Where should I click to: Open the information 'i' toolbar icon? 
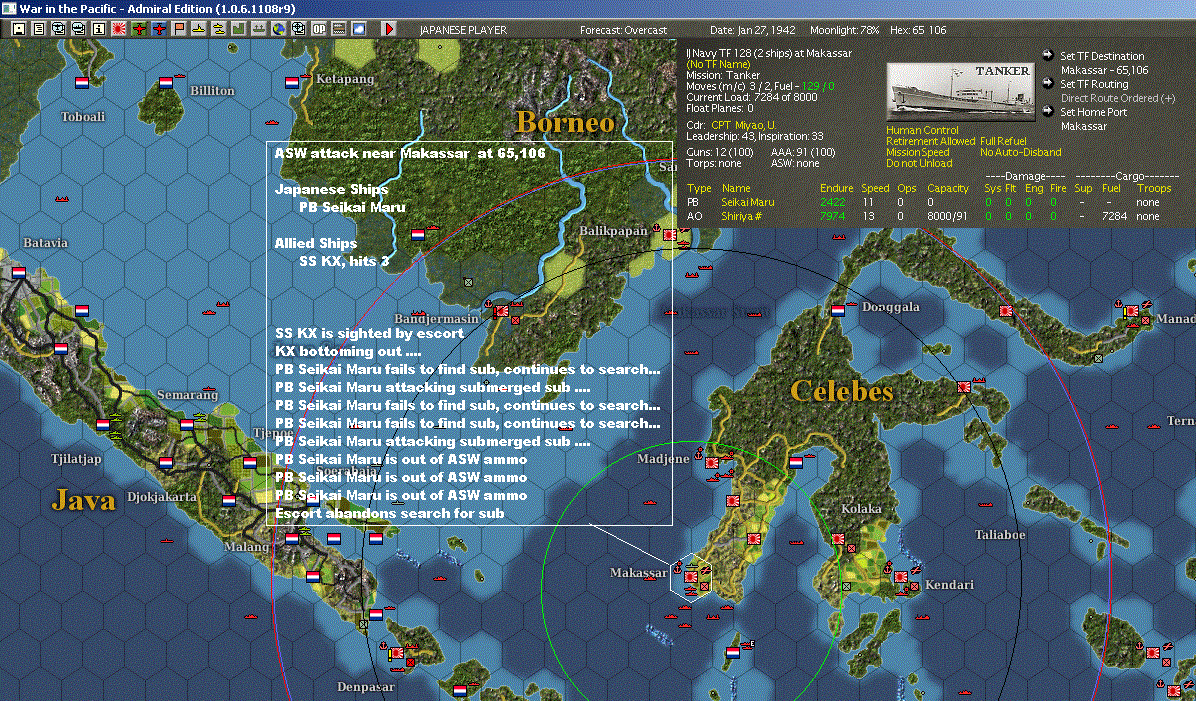pos(98,29)
